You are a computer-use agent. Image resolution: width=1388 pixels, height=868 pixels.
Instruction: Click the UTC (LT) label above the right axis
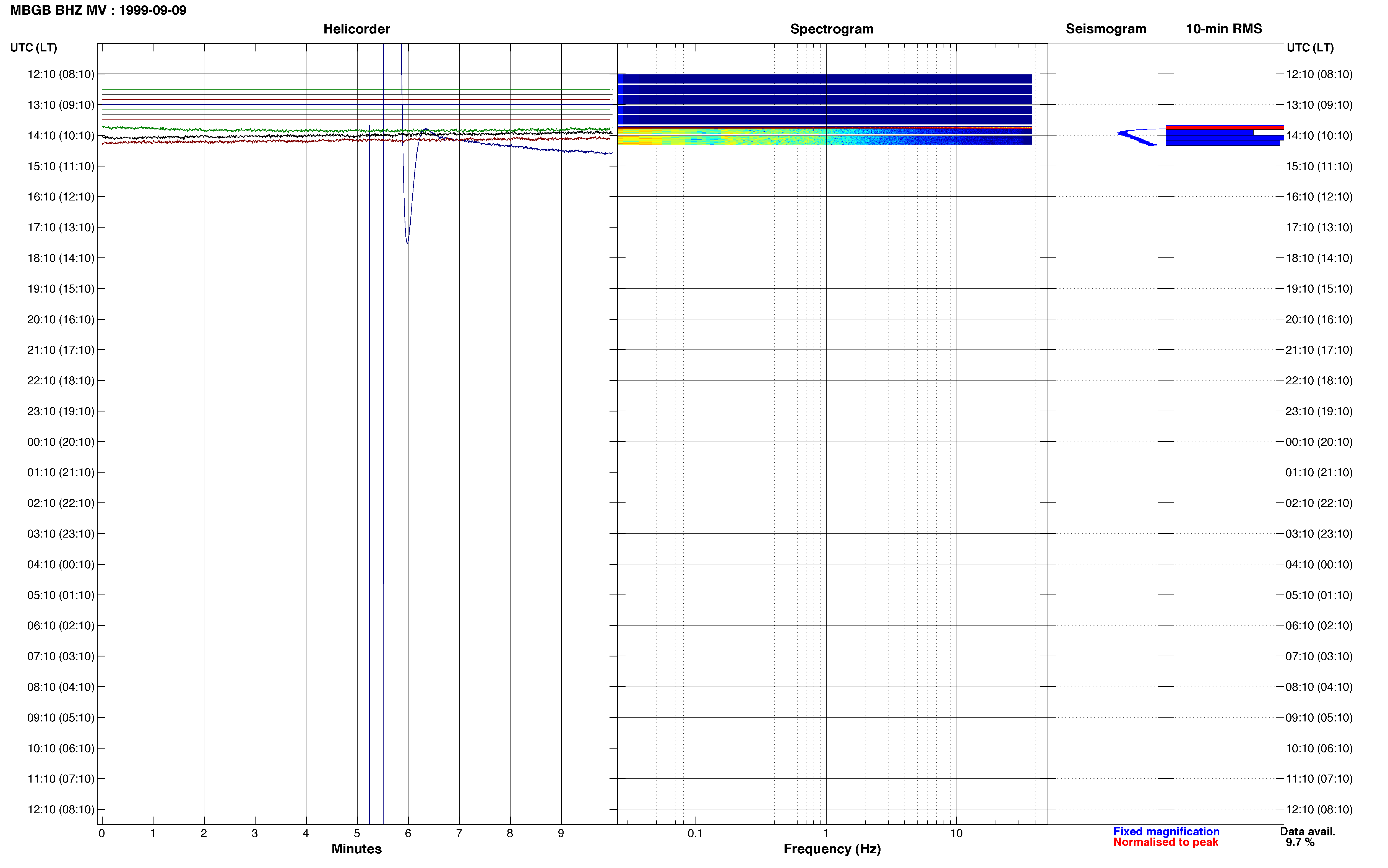coord(1310,48)
